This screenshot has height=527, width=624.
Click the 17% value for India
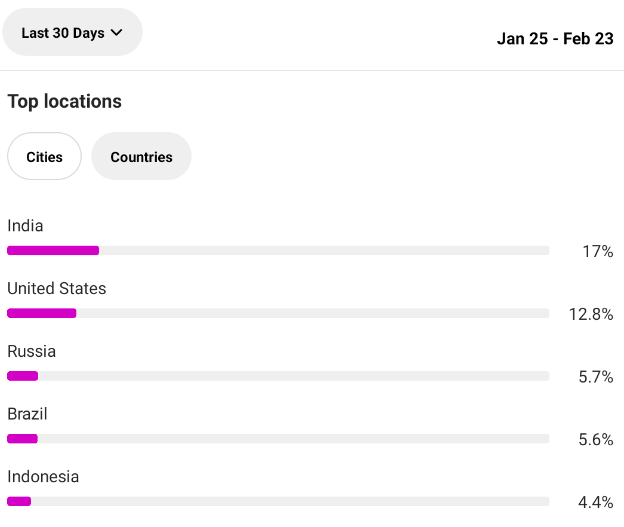click(x=598, y=252)
